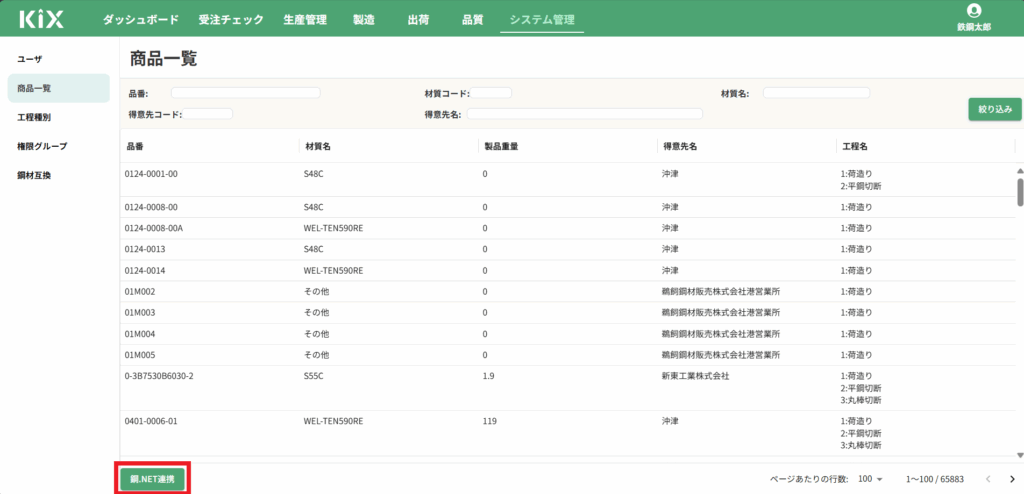The image size is (1024, 494).
Task: Click the KiX logo
Action: click(42, 19)
